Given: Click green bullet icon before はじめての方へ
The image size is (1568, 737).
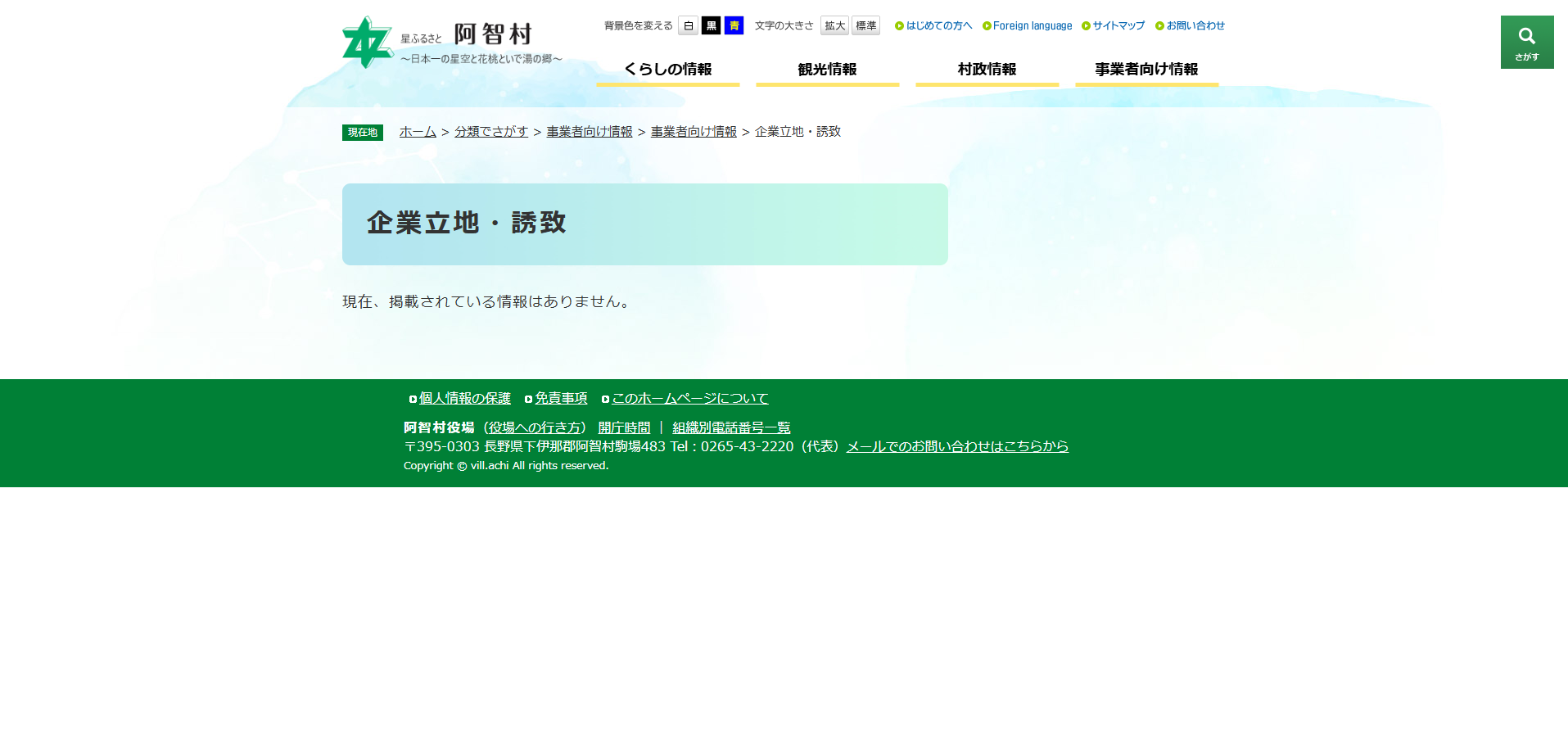Looking at the screenshot, I should pyautogui.click(x=899, y=26).
